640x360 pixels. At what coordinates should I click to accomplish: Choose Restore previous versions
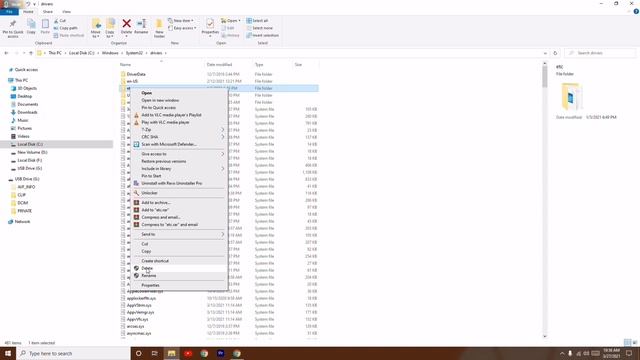(x=179, y=162)
